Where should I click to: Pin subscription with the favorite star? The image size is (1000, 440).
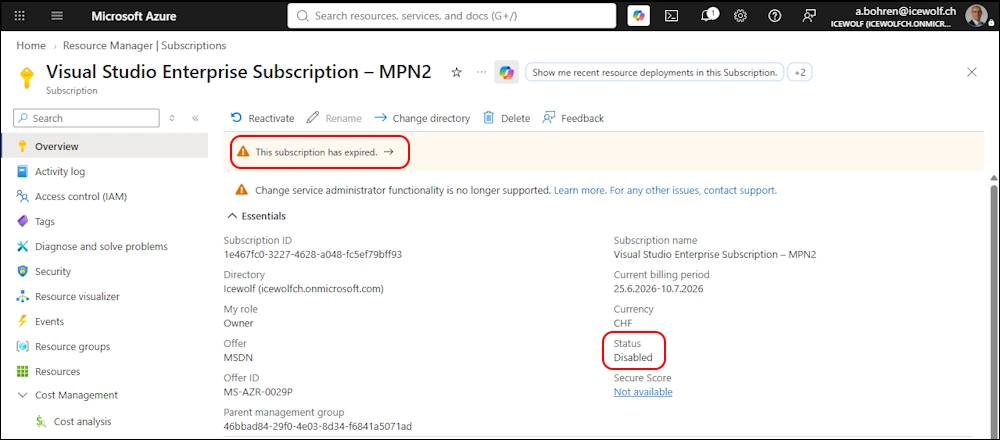tap(456, 72)
